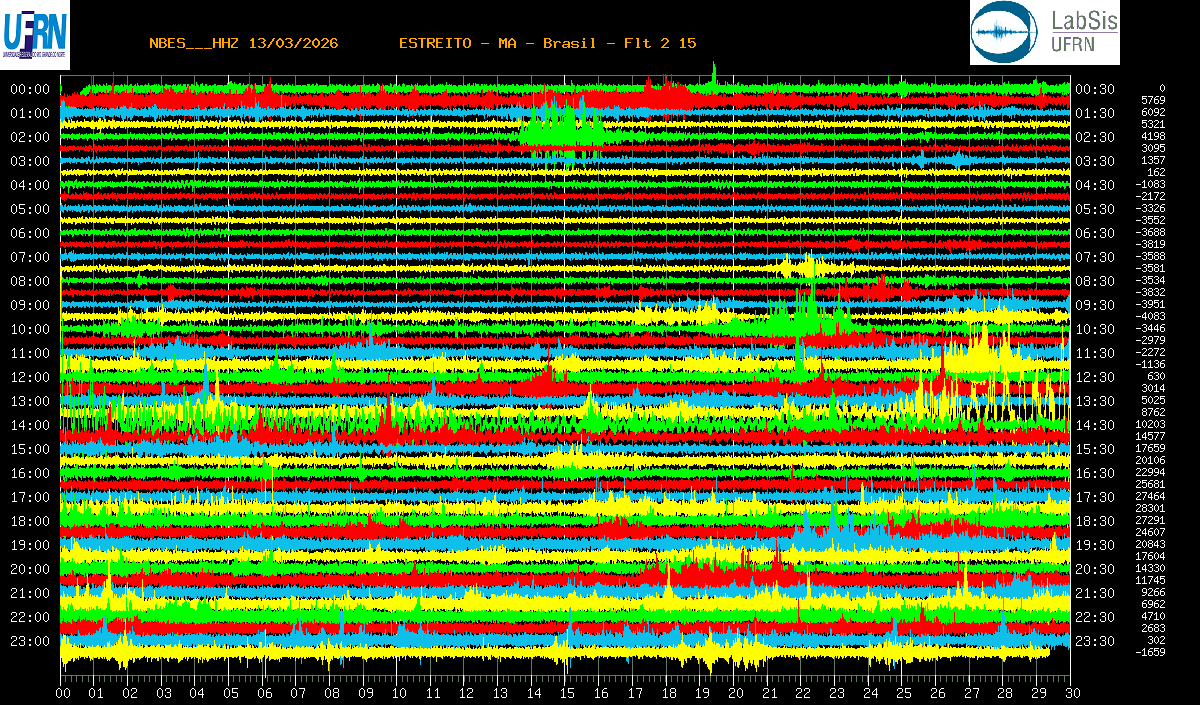Click the 02:30 label on the right axis

[1094, 137]
